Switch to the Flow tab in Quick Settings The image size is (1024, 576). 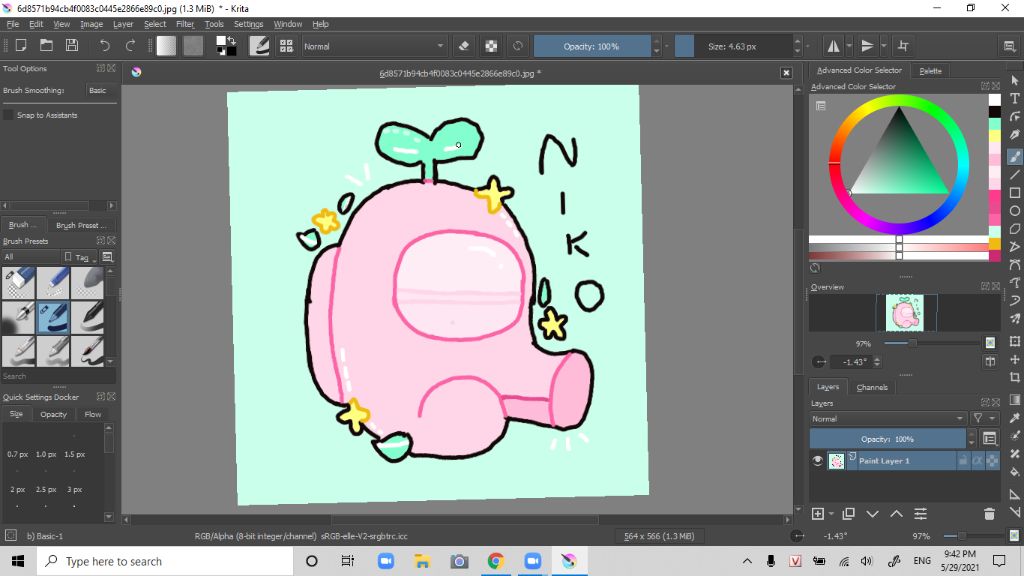point(93,414)
